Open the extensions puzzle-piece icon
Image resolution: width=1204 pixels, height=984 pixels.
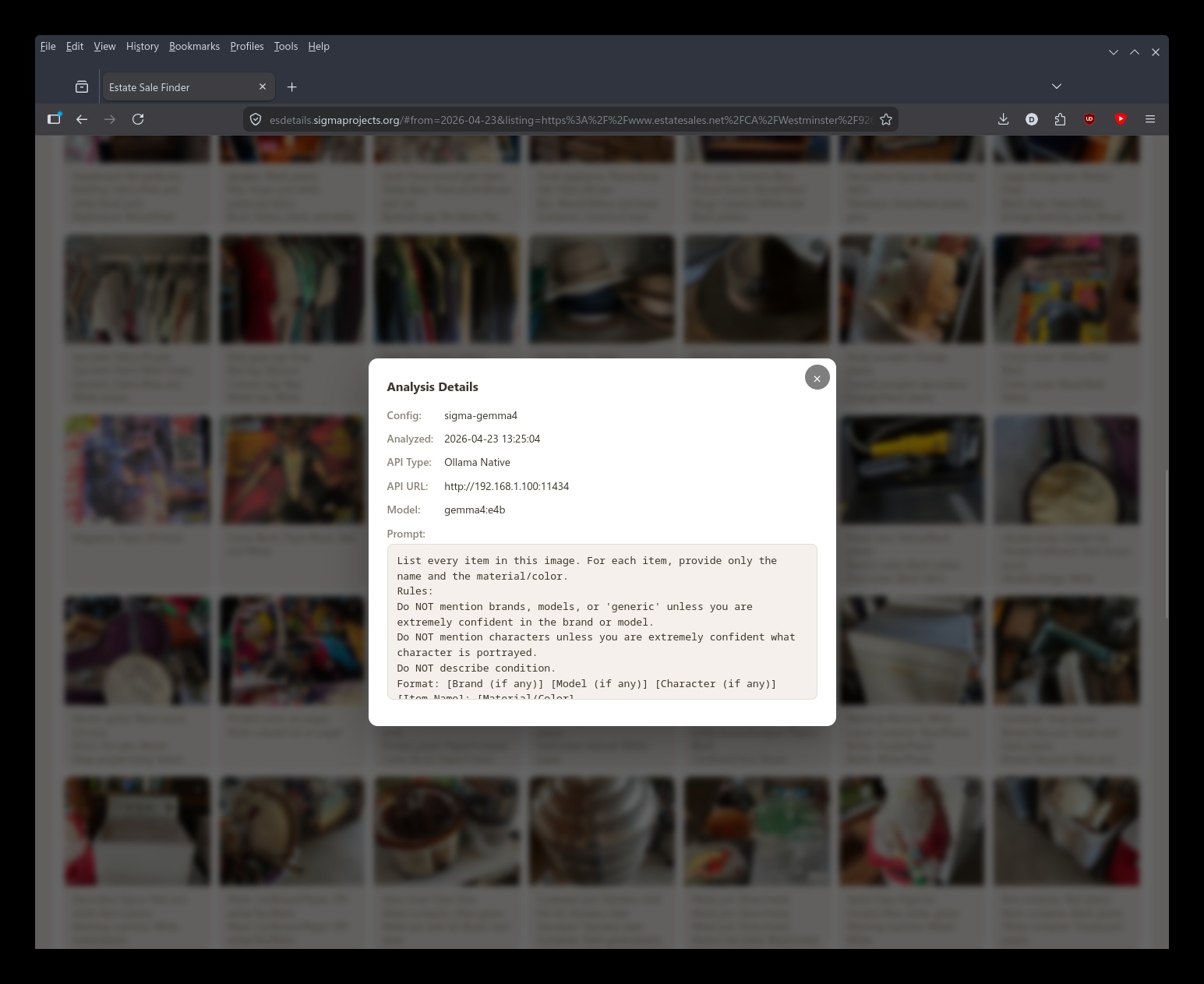tap(1060, 119)
